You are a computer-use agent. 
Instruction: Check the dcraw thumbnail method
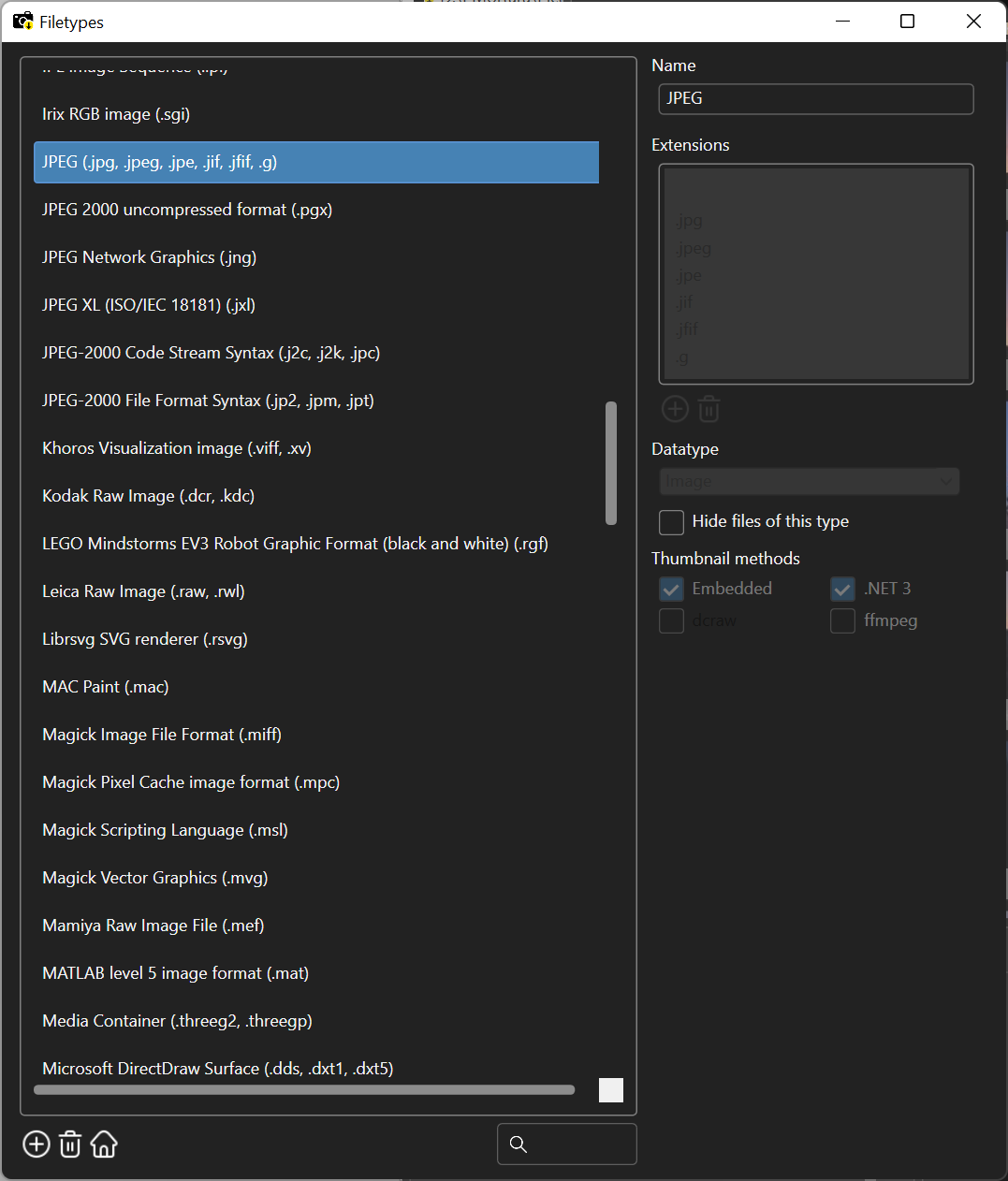671,620
